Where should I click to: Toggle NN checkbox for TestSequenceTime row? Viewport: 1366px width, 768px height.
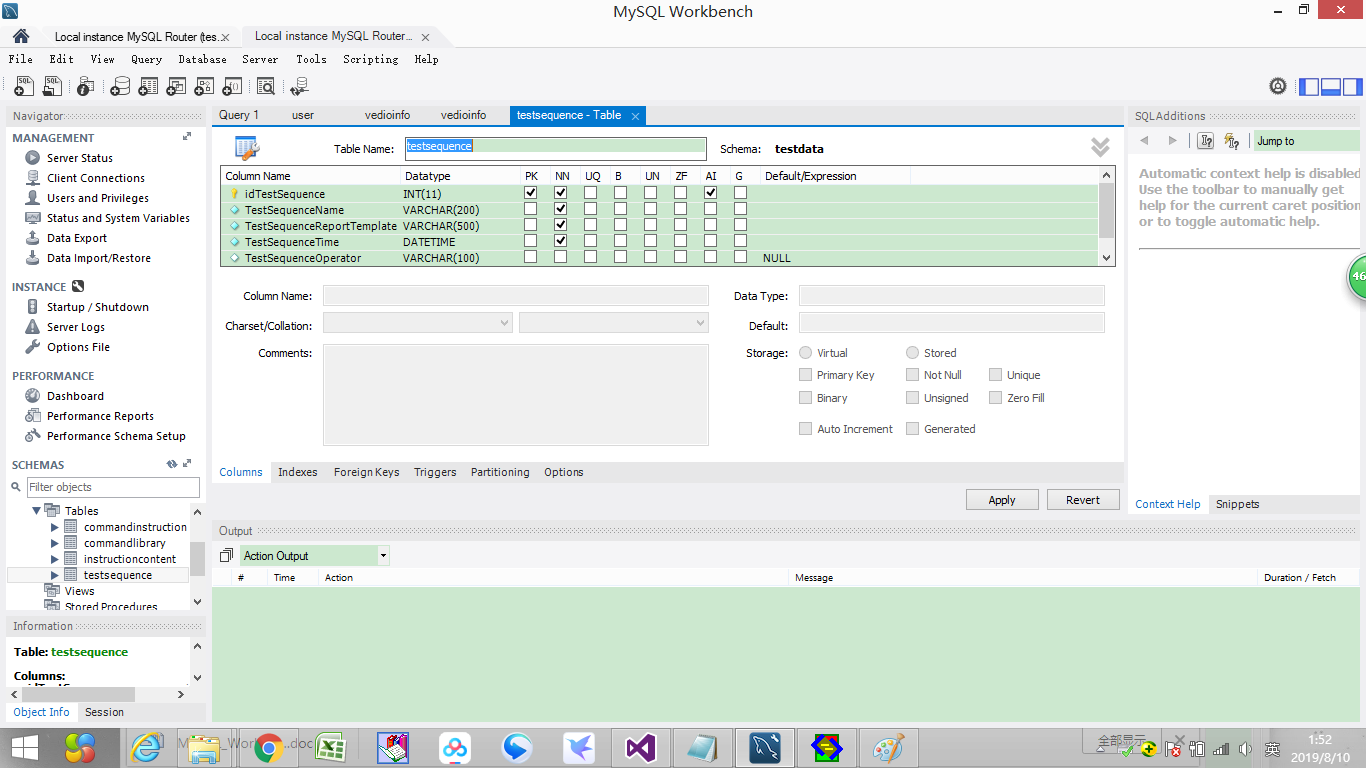[x=561, y=241]
